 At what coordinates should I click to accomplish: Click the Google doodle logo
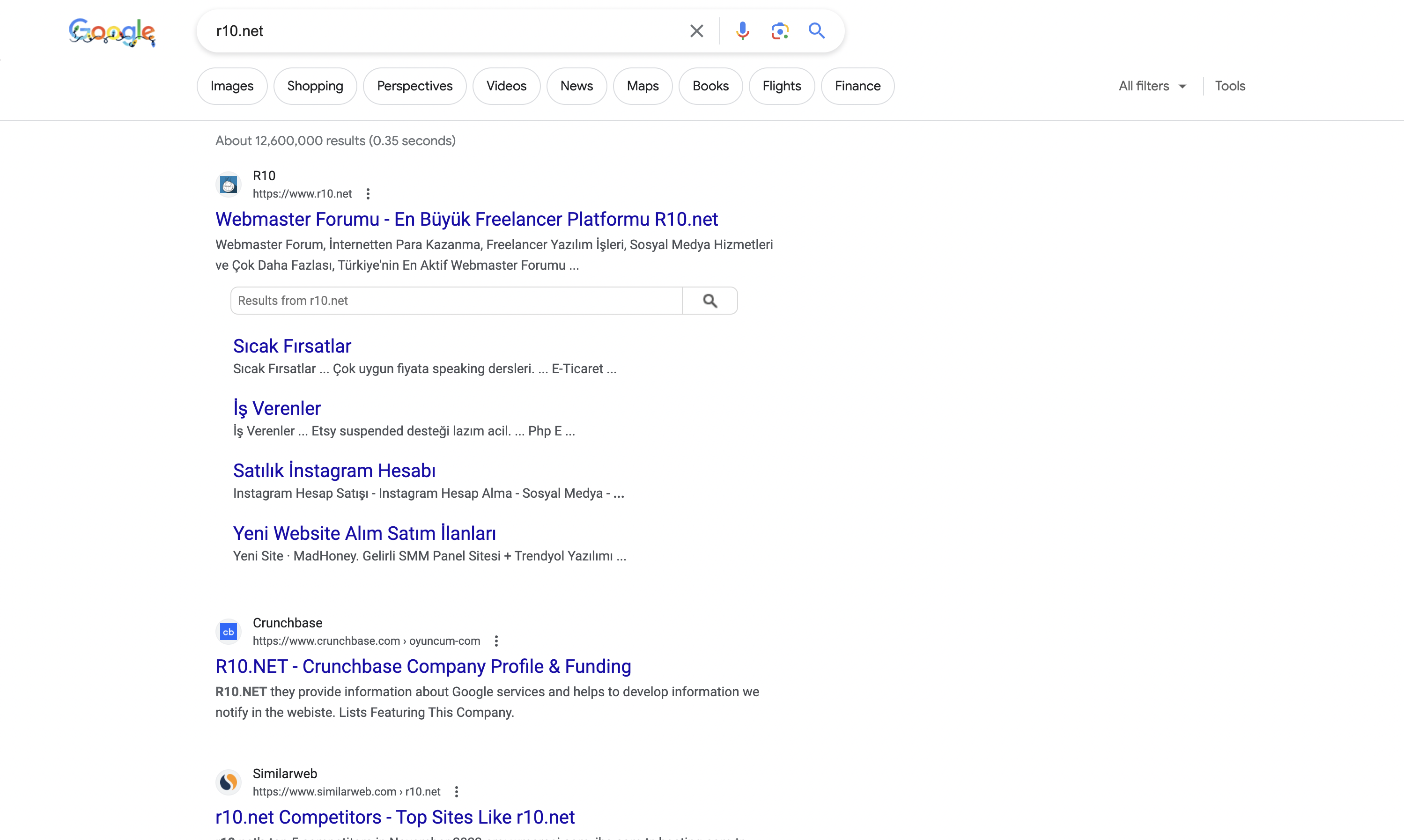pyautogui.click(x=112, y=32)
